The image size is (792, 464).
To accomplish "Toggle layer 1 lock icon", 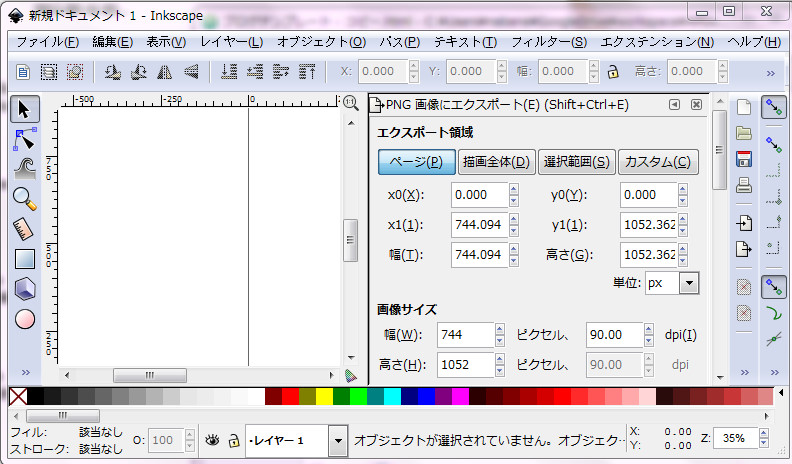I will coord(233,440).
